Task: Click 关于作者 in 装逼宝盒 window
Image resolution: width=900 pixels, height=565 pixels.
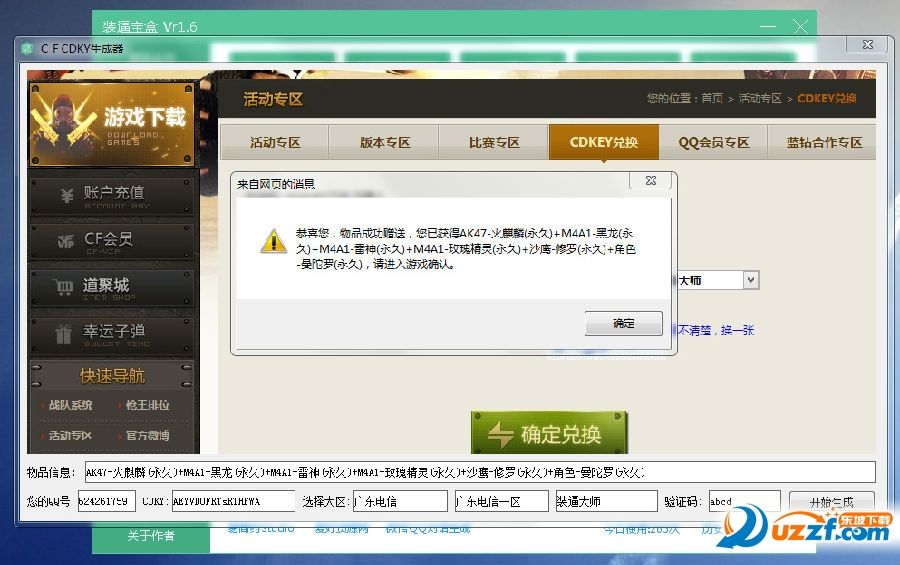Action: [x=151, y=536]
